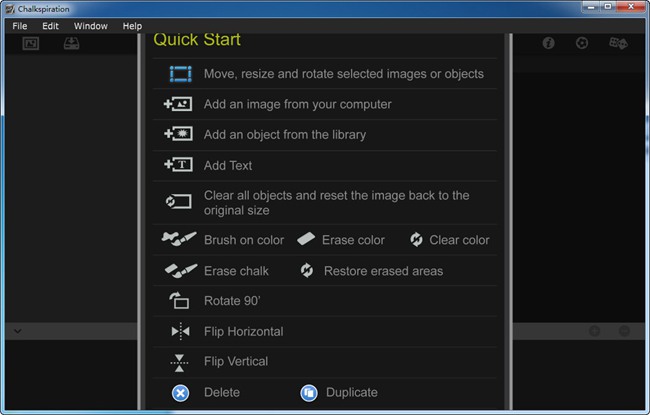The width and height of the screenshot is (650, 415).
Task: Click the Add object from library icon
Action: coord(178,135)
